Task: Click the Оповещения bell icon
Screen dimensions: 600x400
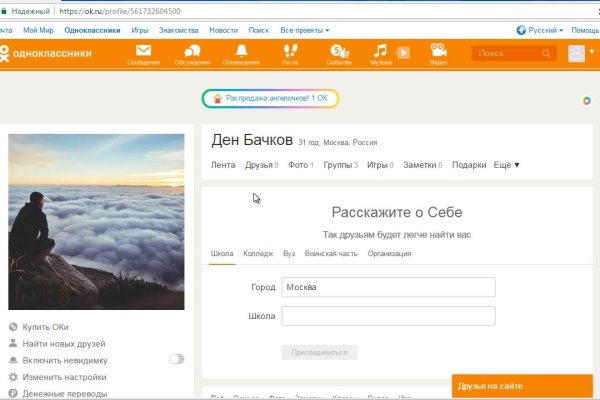Action: pyautogui.click(x=242, y=52)
